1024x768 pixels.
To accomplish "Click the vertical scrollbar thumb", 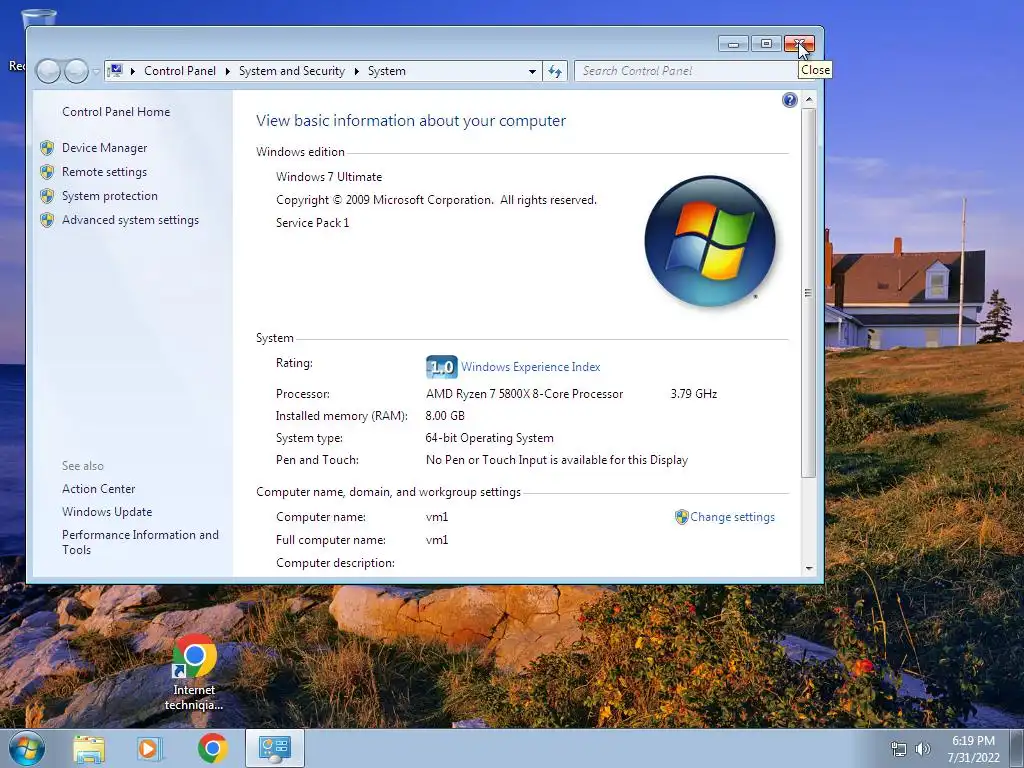I will [x=809, y=293].
